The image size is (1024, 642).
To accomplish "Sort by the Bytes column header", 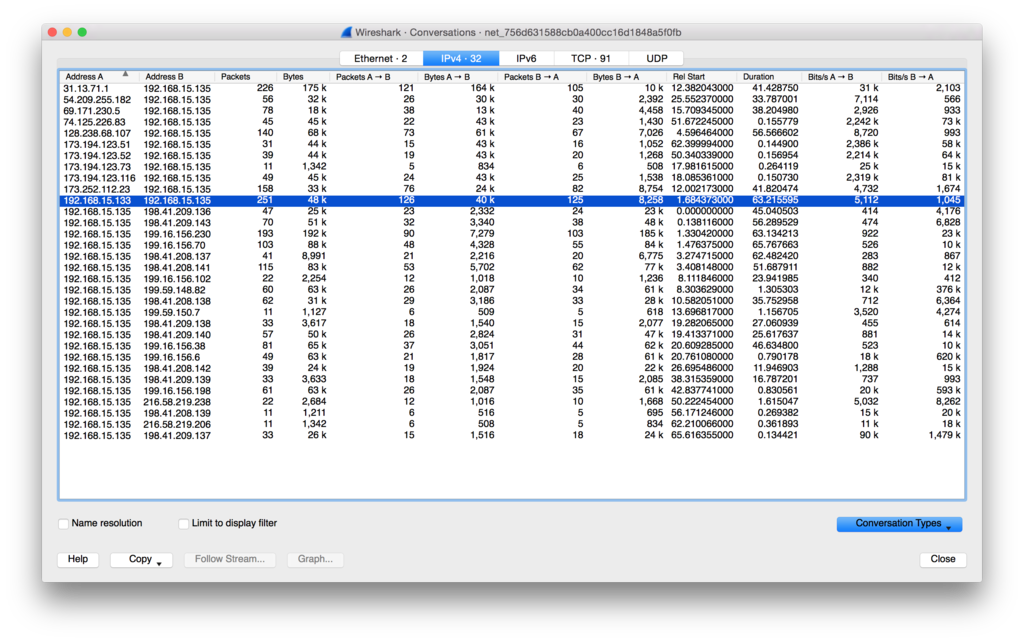I will pos(304,76).
